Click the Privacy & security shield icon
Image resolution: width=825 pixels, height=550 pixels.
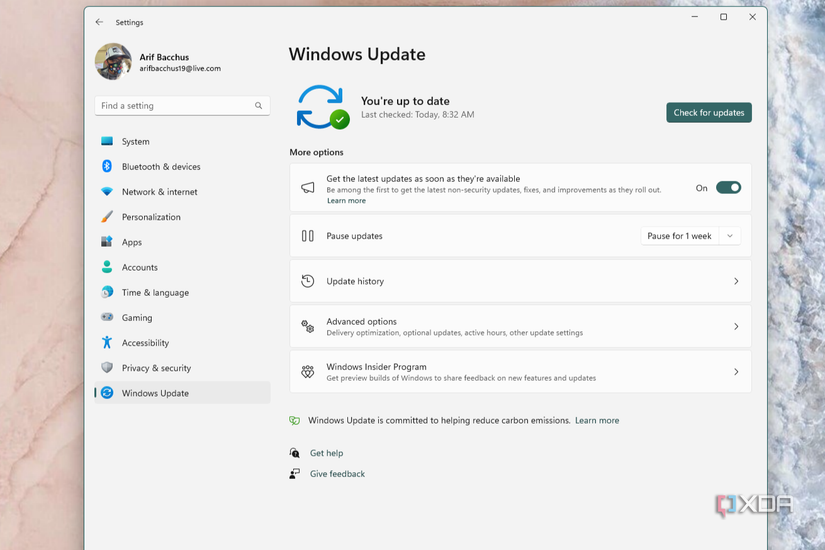[107, 367]
